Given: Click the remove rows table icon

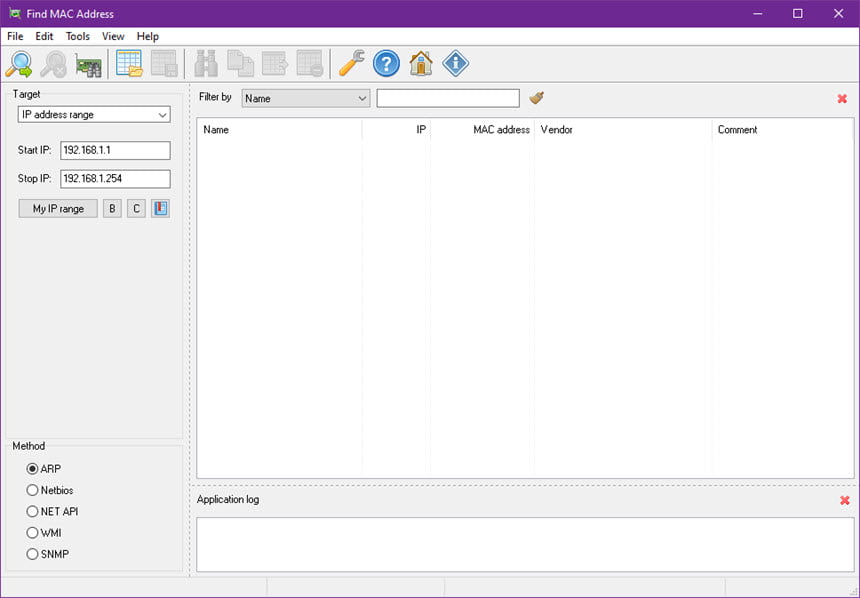Looking at the screenshot, I should pos(309,64).
